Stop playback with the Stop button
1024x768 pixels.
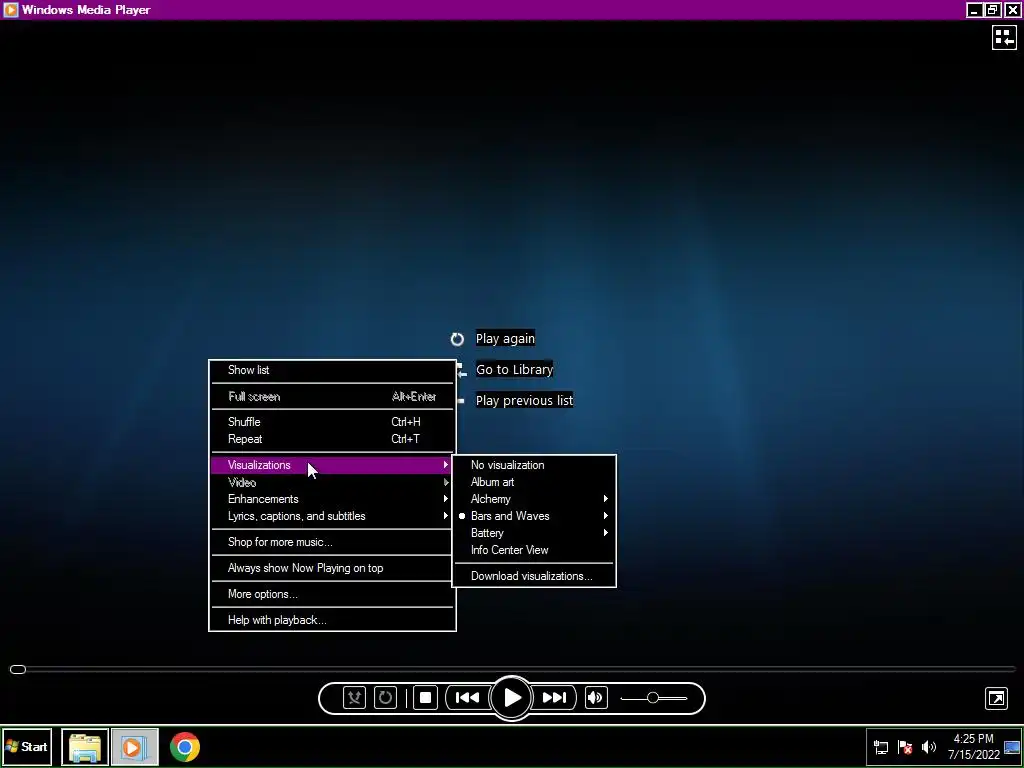click(425, 697)
